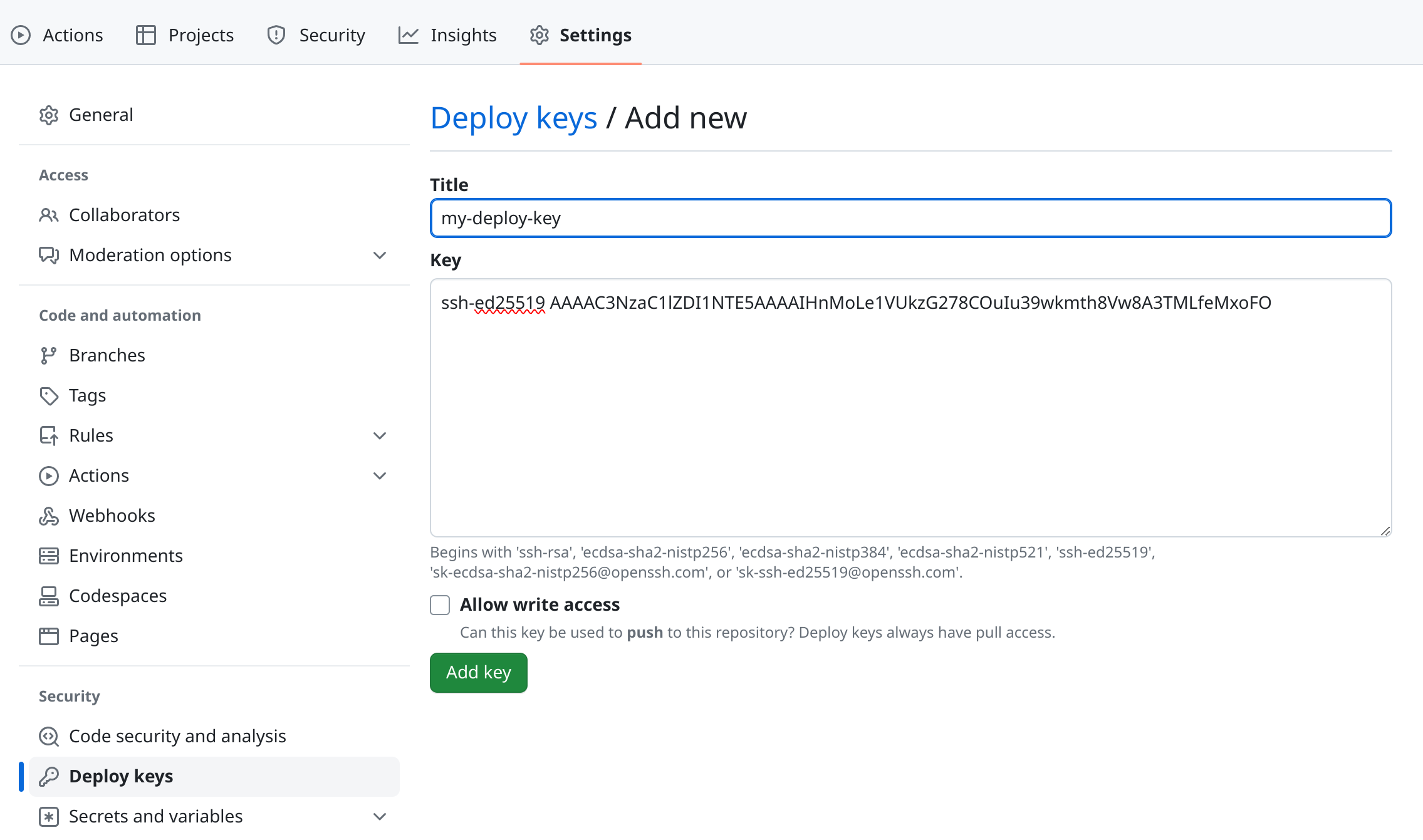Click the Tags label icon
This screenshot has width=1423, height=840.
coord(49,396)
